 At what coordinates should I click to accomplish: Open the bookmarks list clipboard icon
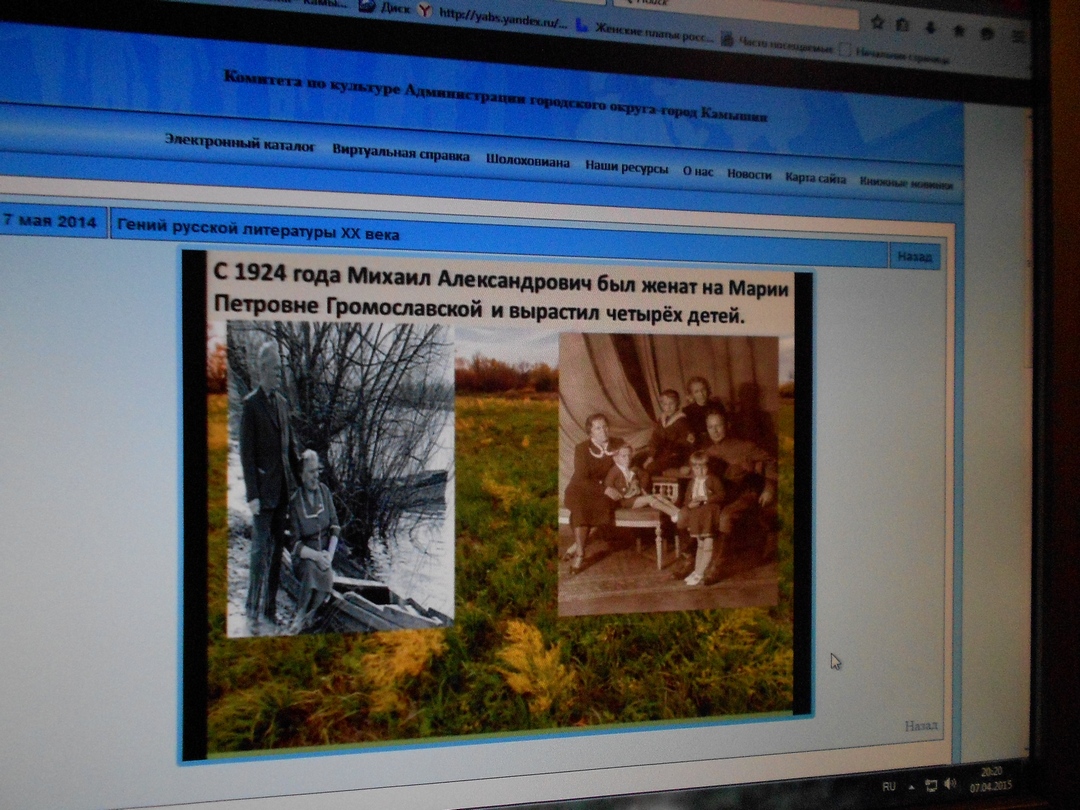(902, 25)
